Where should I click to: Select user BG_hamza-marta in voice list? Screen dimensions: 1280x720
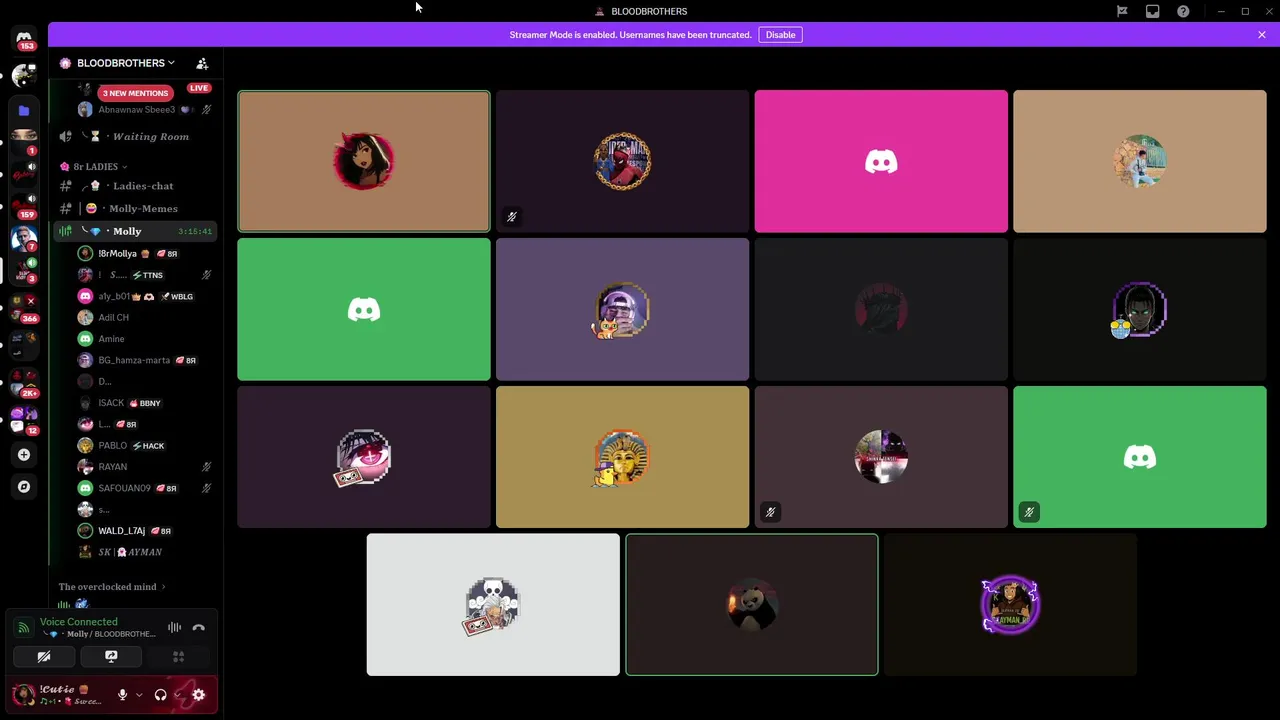145,360
